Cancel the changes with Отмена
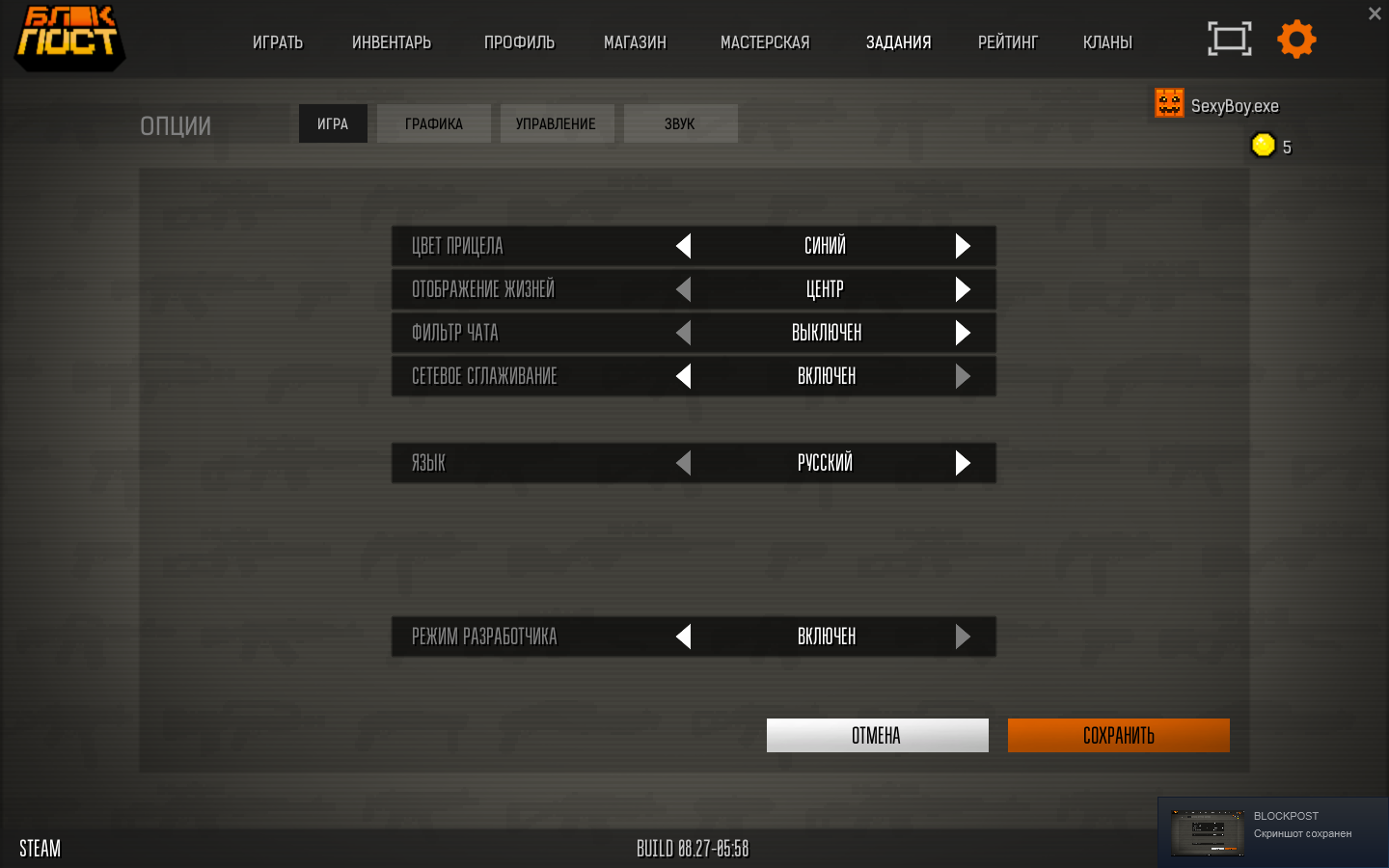The height and width of the screenshot is (868, 1389). 878,735
